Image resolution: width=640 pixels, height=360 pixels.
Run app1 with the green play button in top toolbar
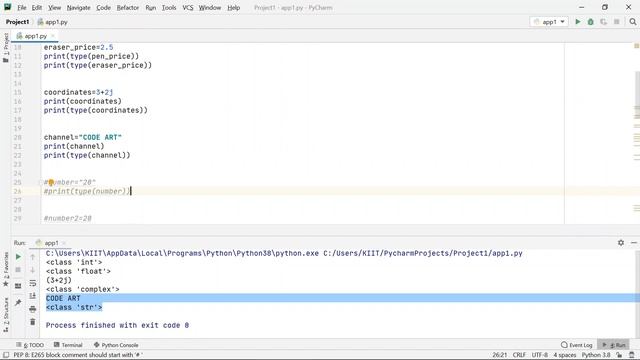[x=578, y=22]
